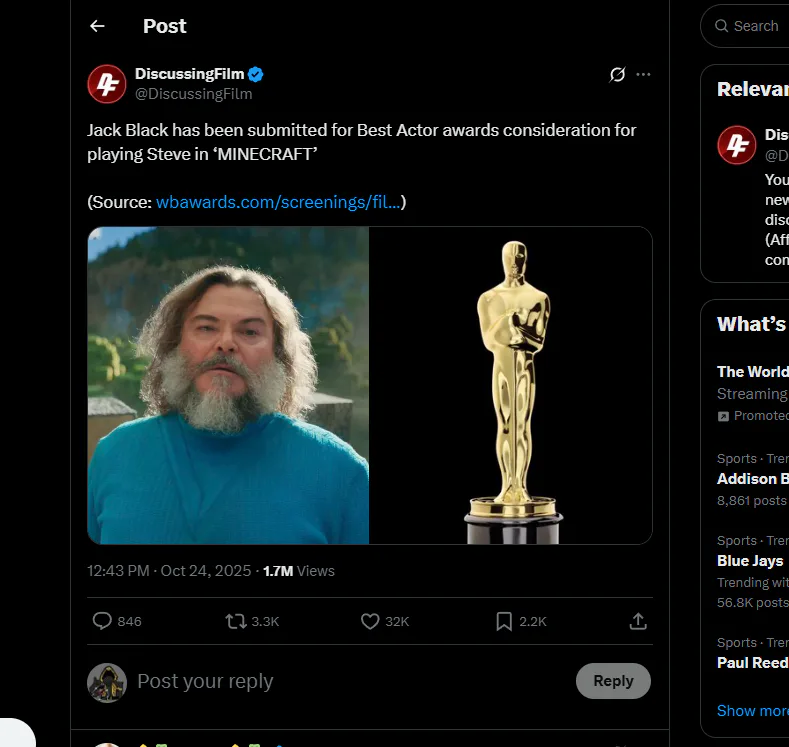Image resolution: width=789 pixels, height=747 pixels.
Task: Click the gray Reply button
Action: pos(613,681)
